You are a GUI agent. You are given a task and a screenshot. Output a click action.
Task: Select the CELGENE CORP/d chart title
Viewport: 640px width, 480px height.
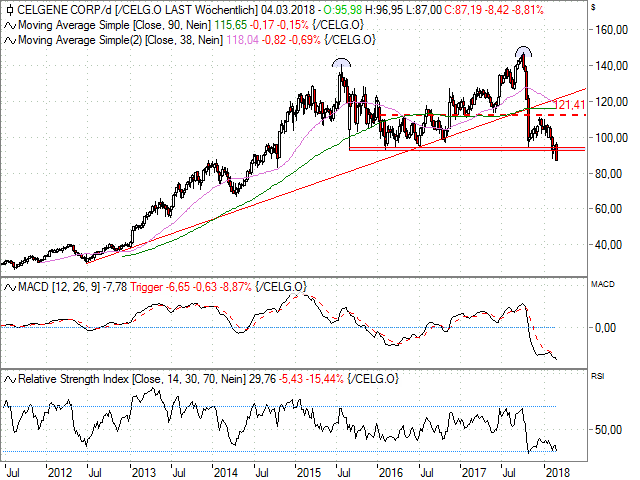tap(65, 10)
